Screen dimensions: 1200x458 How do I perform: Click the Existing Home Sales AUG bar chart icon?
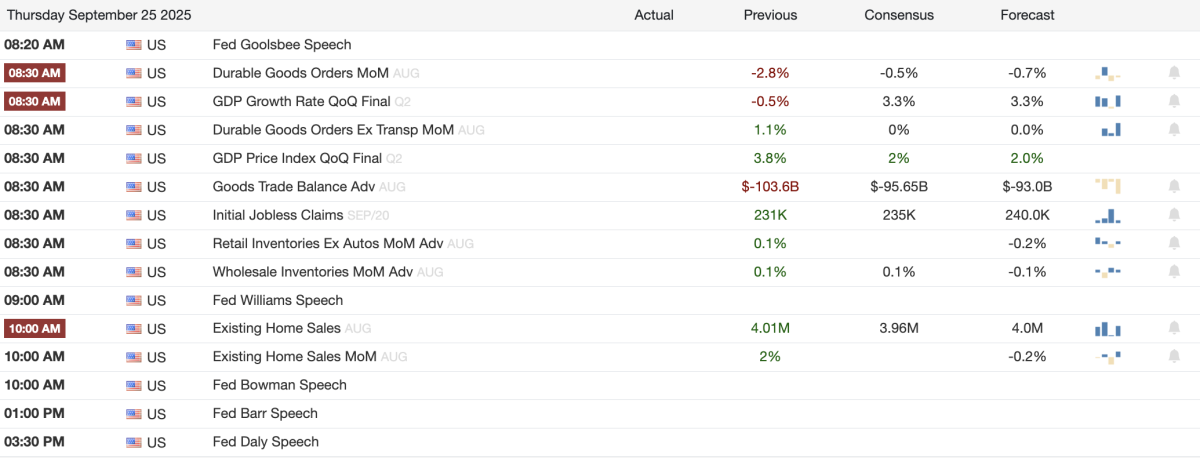(1108, 328)
